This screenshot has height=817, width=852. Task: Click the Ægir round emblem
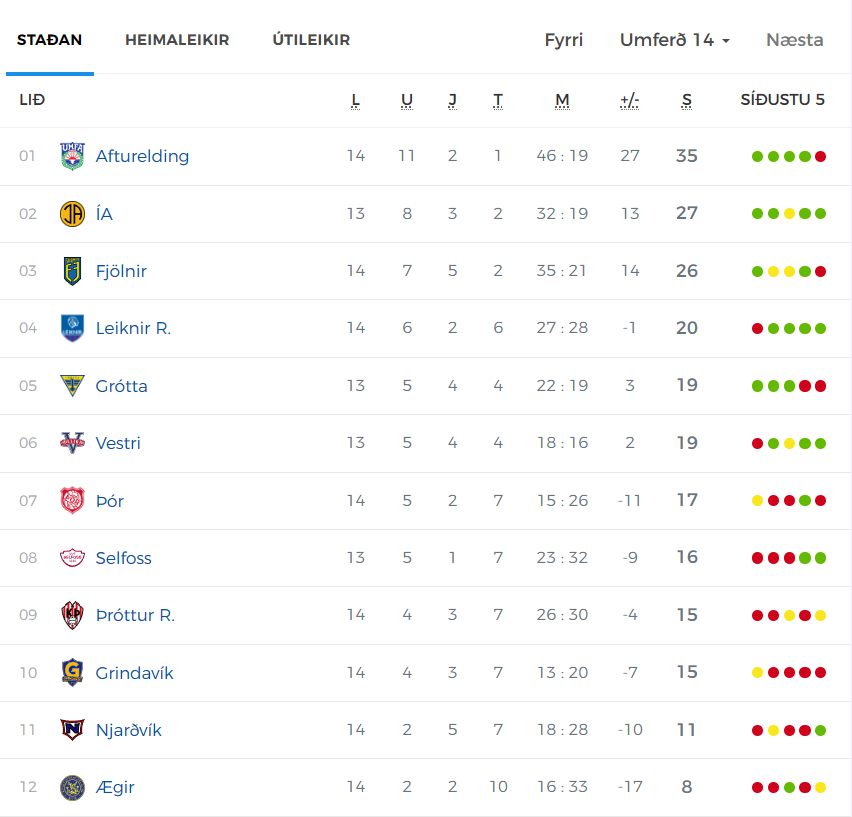(72, 788)
